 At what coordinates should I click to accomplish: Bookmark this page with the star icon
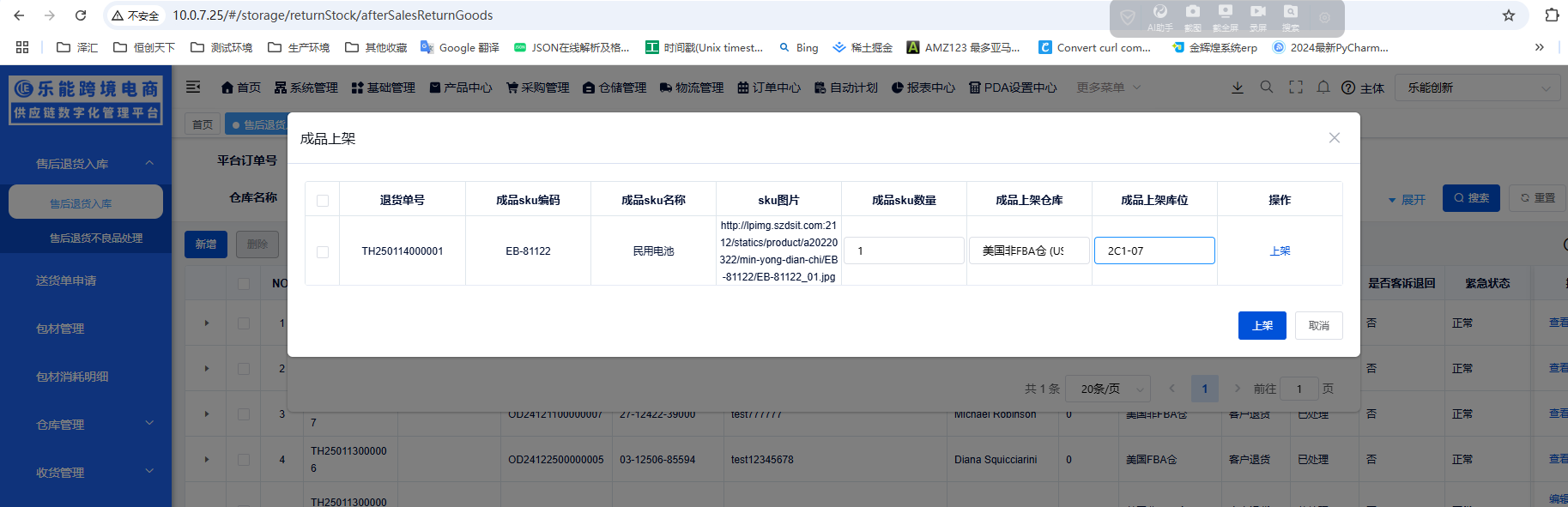[1509, 15]
